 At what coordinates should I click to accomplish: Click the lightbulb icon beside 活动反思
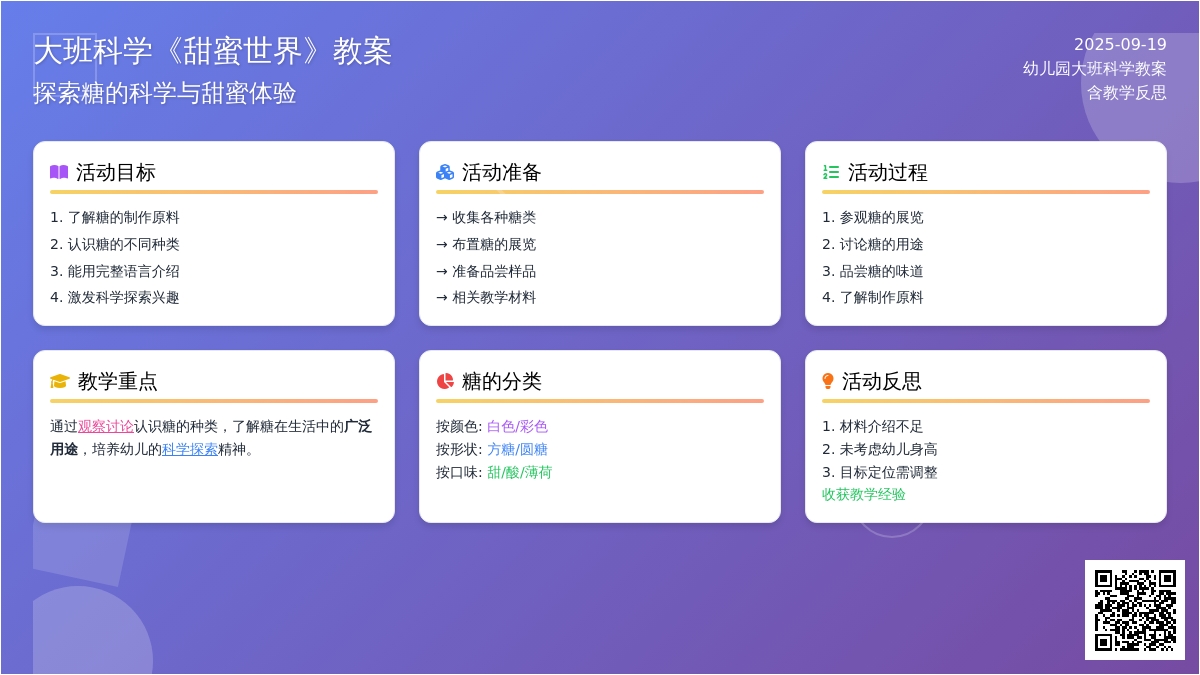(828, 381)
